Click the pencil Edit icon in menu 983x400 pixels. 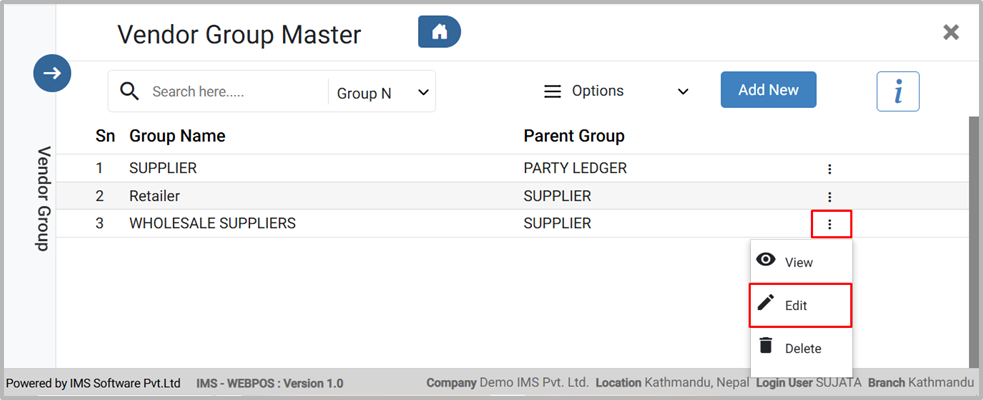click(767, 304)
